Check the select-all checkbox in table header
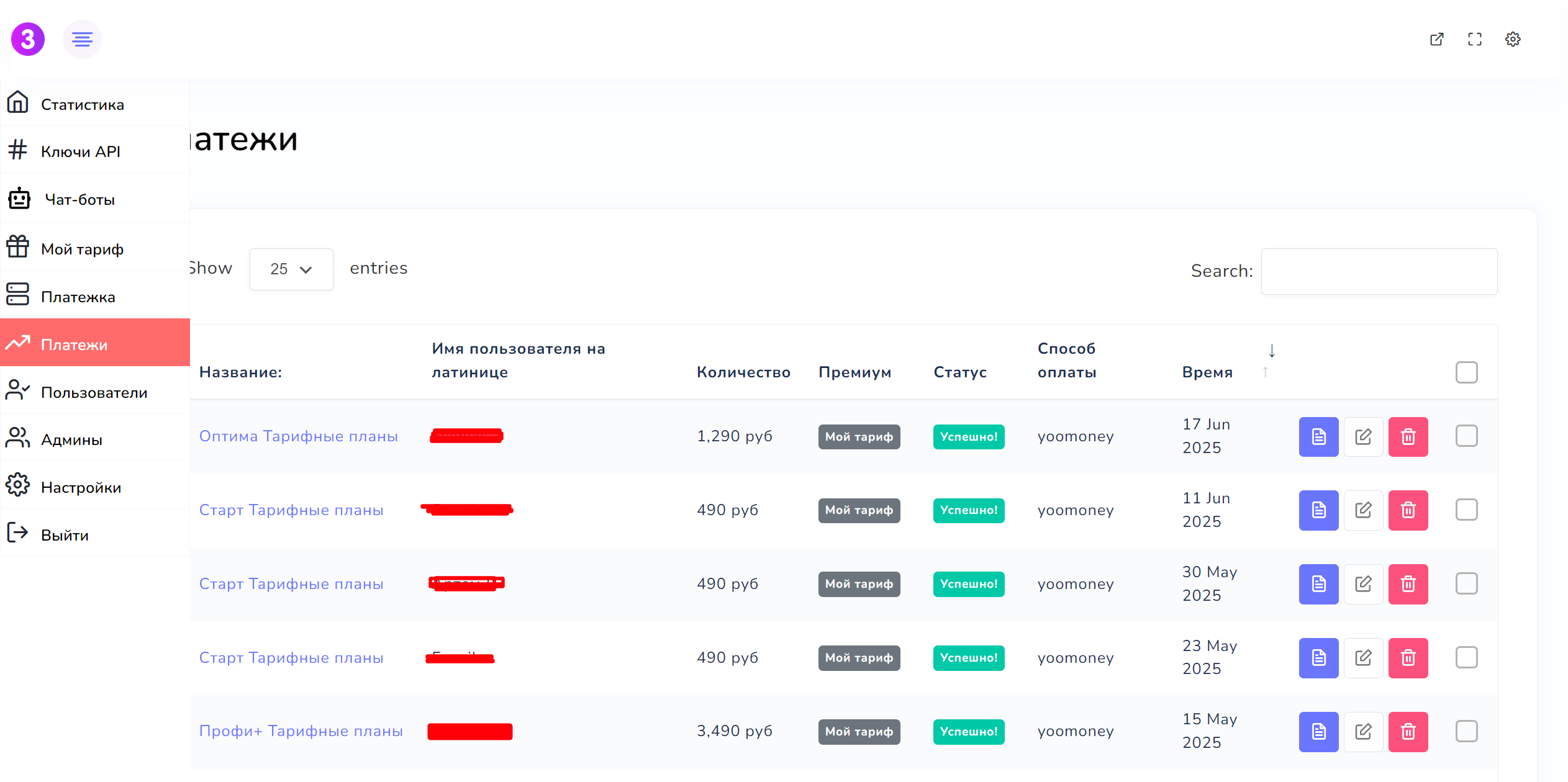This screenshot has width=1568, height=782. click(x=1466, y=372)
